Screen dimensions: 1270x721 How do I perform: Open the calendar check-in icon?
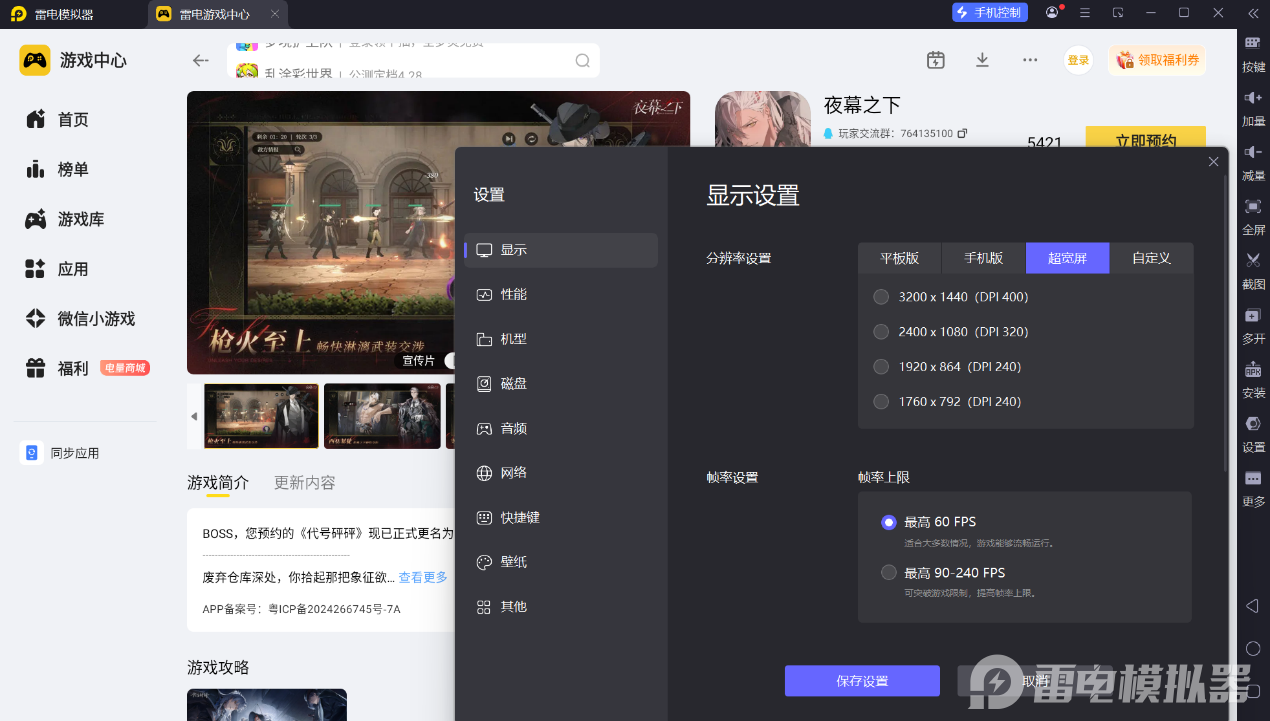(x=935, y=60)
